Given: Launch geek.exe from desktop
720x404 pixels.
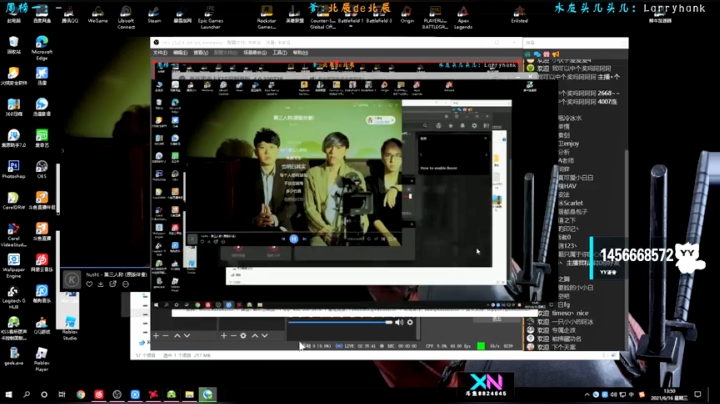Looking at the screenshot, I should (x=13, y=356).
